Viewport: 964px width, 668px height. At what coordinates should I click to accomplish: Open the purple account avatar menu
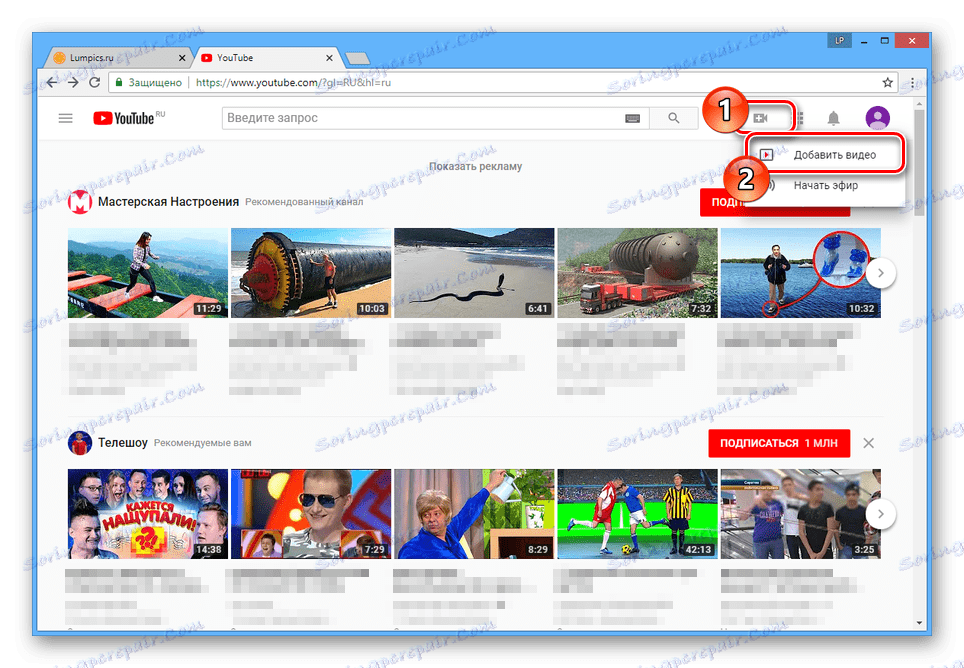pos(877,118)
